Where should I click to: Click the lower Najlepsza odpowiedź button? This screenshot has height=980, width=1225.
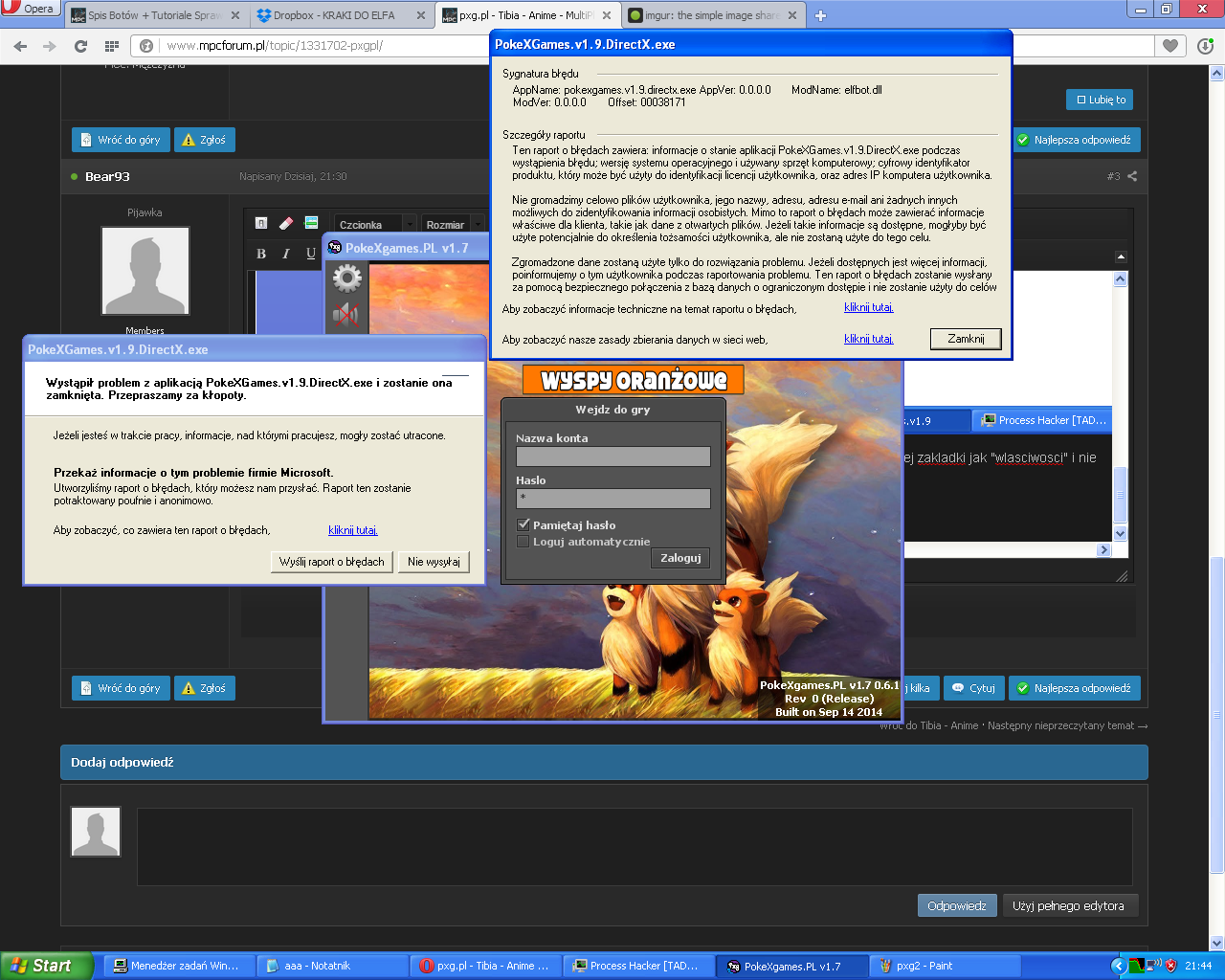click(x=1075, y=688)
